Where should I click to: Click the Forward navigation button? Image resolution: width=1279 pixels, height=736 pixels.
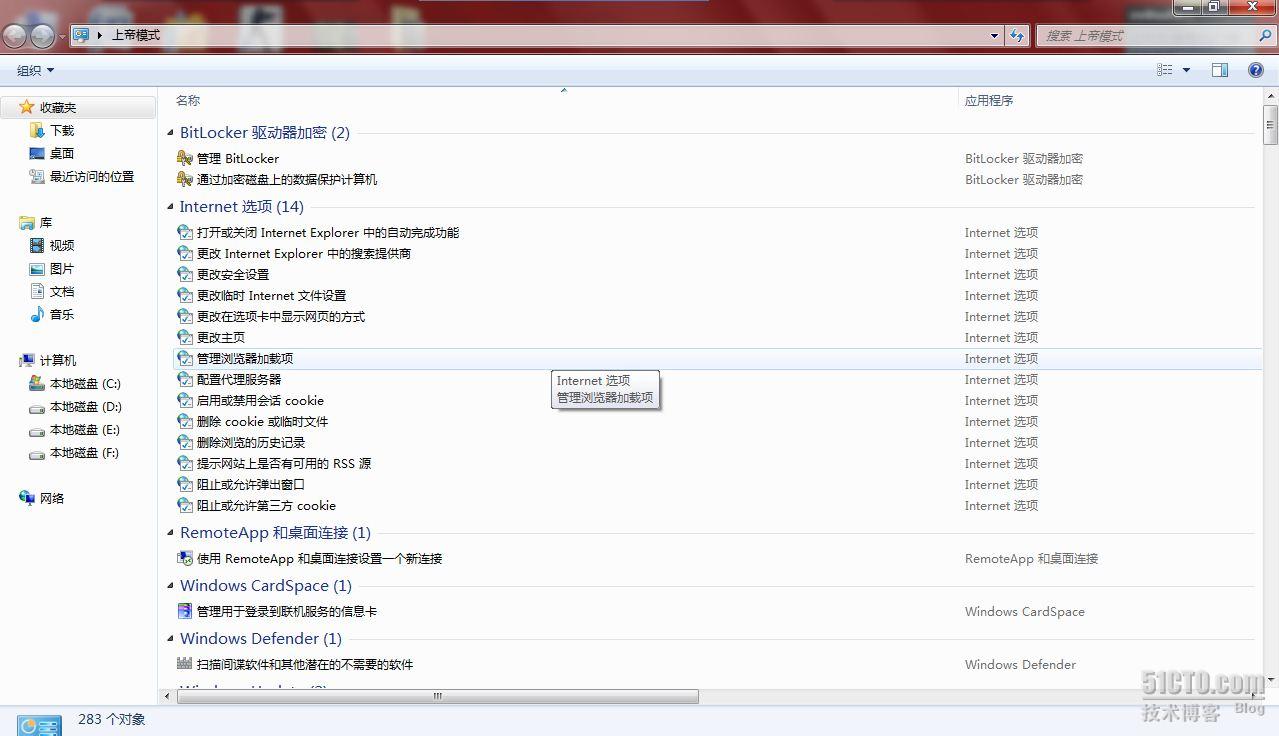43,36
